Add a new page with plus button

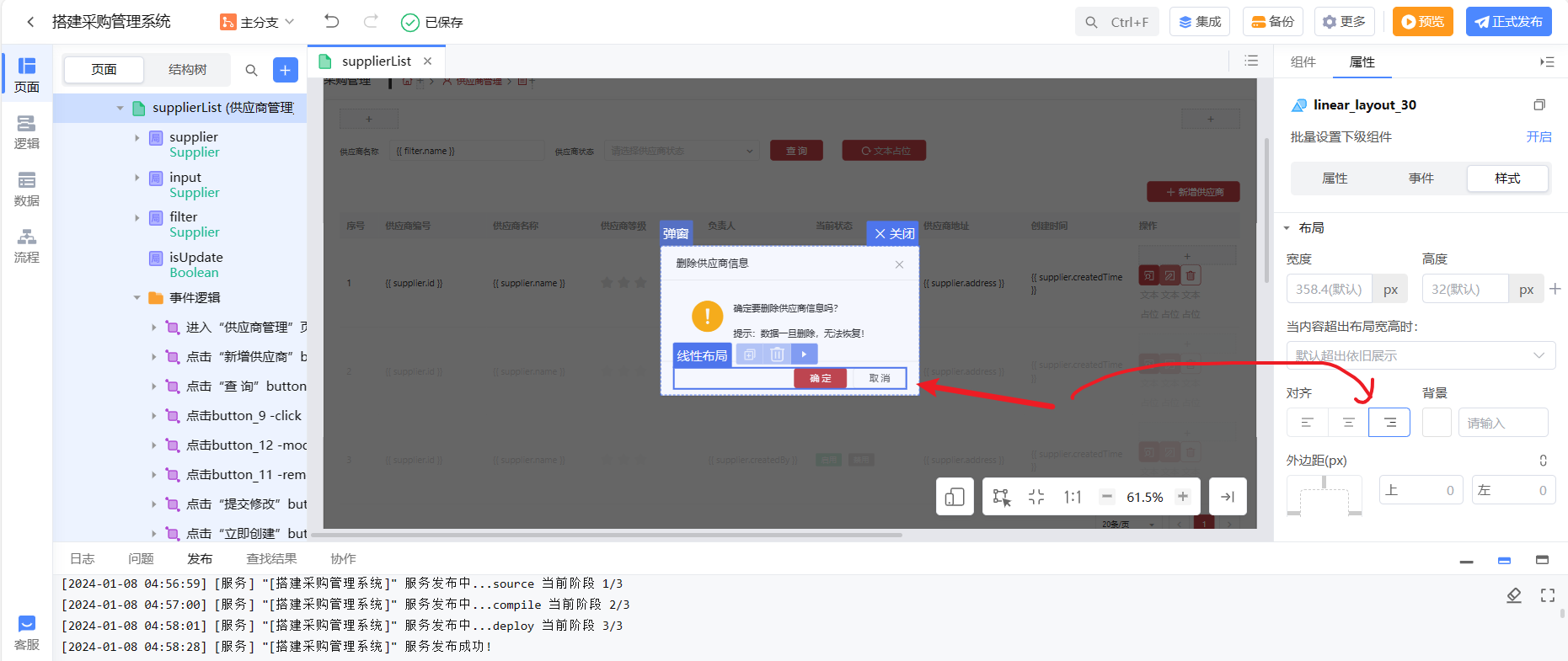pos(286,70)
